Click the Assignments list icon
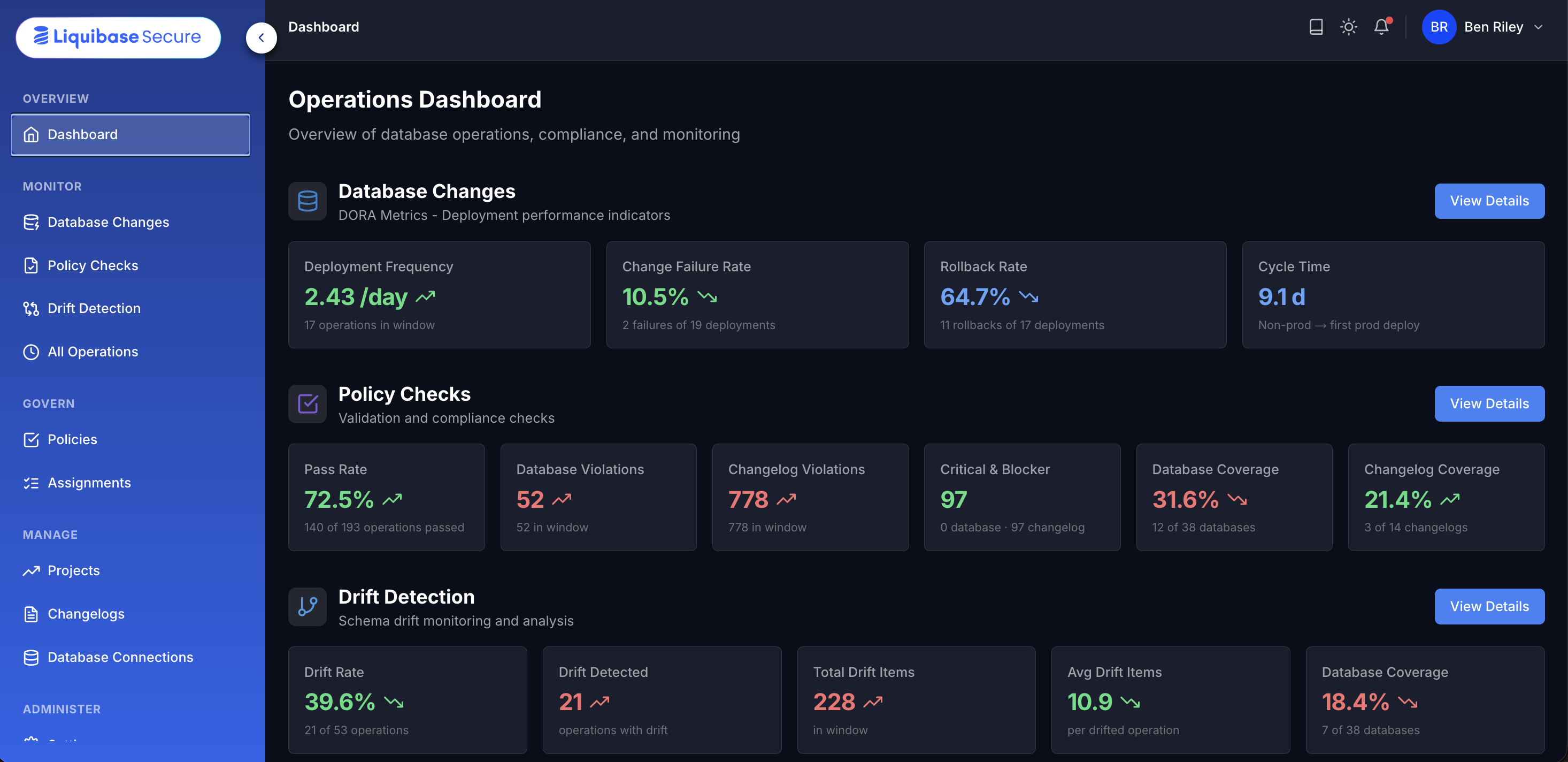 (x=31, y=483)
